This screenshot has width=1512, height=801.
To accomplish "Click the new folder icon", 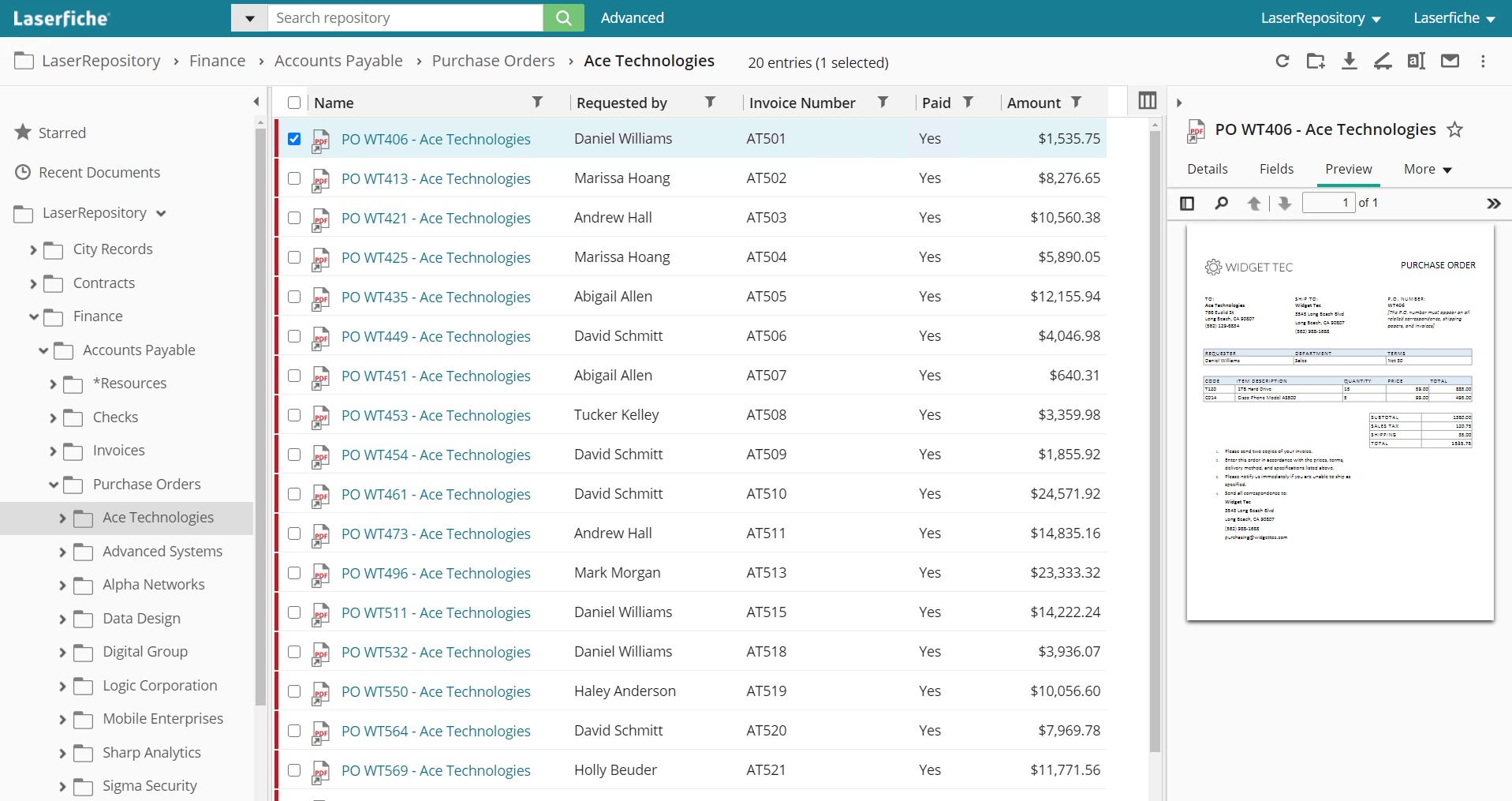I will click(1315, 62).
